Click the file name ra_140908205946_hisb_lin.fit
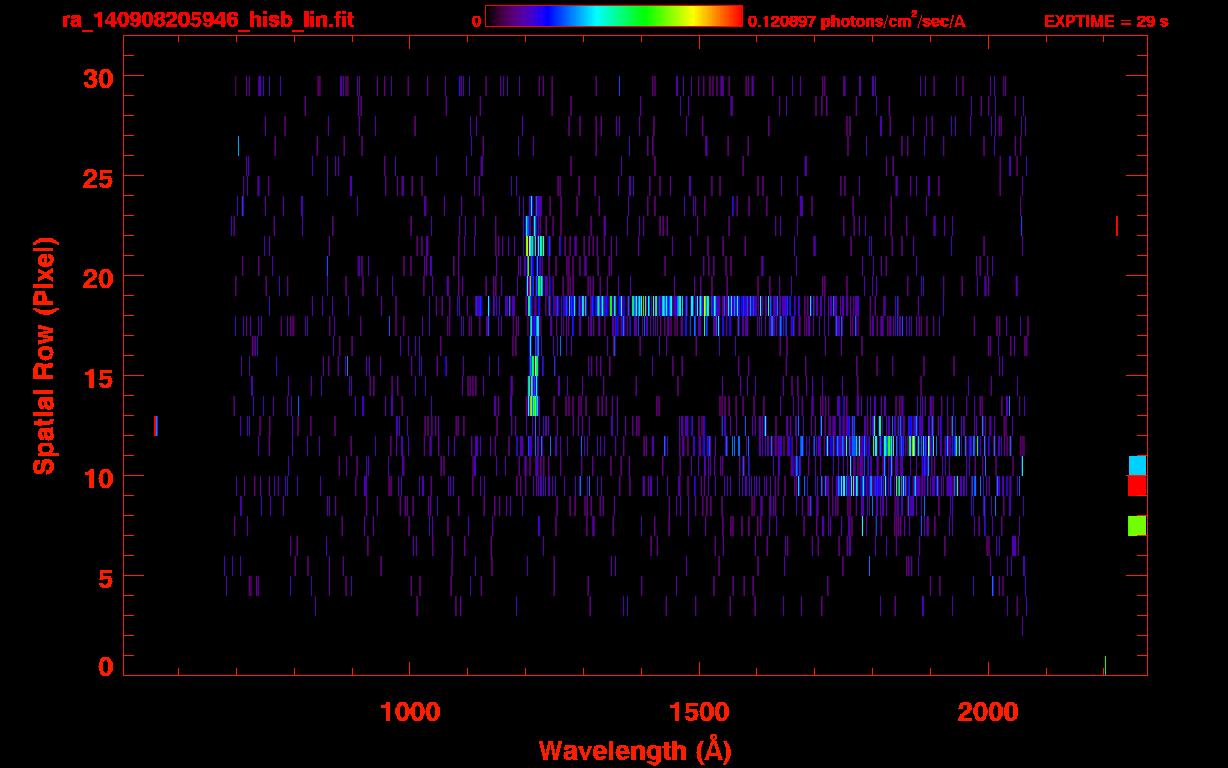The width and height of the screenshot is (1228, 768). (207, 20)
